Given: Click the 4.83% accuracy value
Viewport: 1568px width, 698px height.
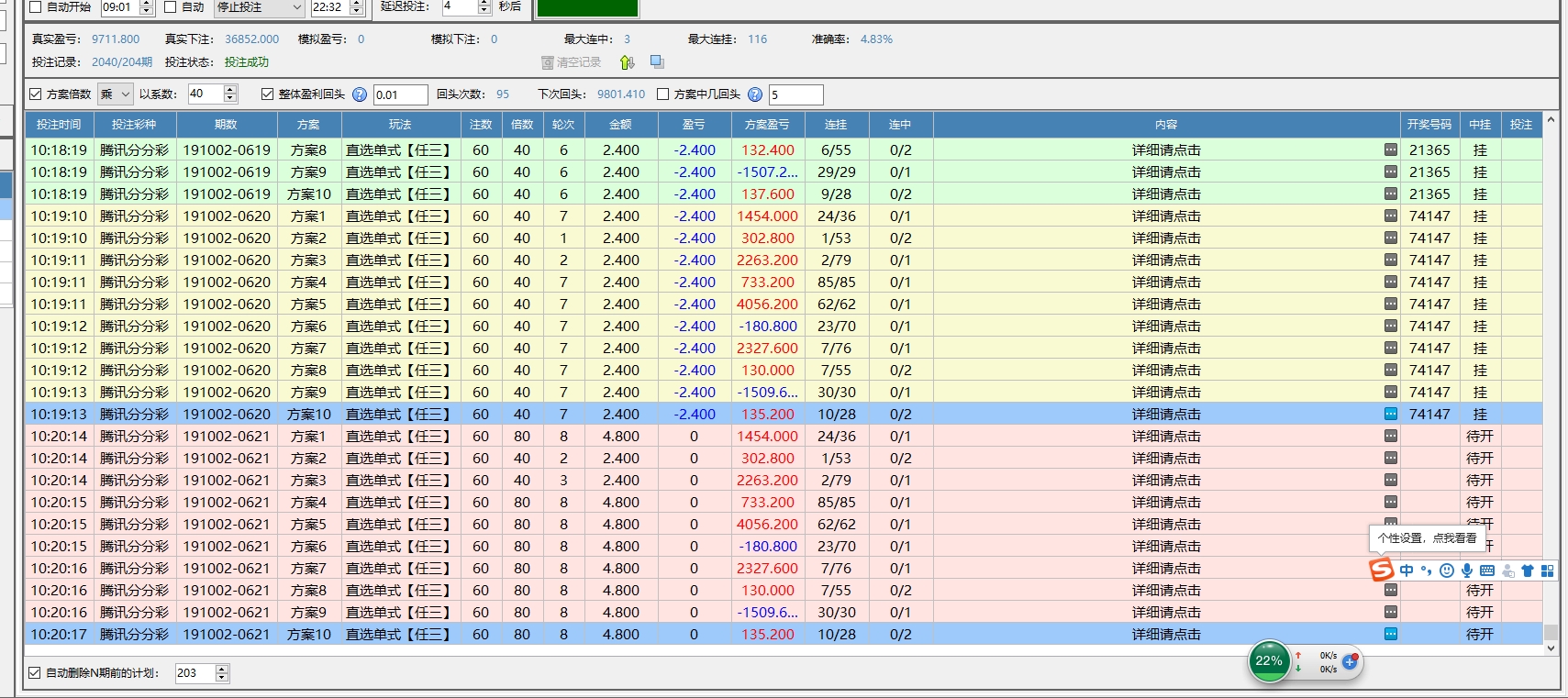Looking at the screenshot, I should tap(876, 39).
